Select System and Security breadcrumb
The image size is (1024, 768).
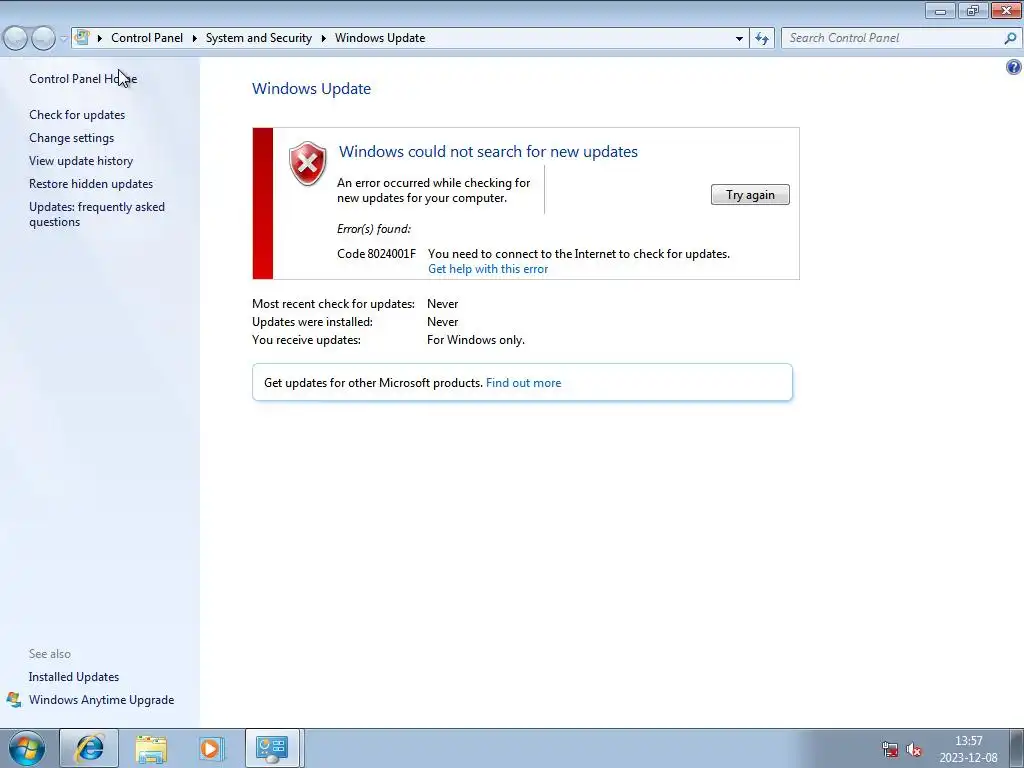(259, 38)
